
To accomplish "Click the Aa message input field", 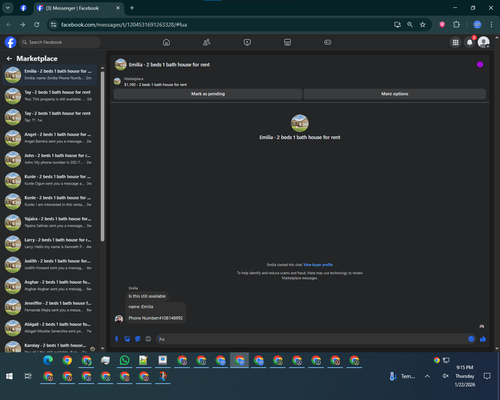I will (312, 339).
